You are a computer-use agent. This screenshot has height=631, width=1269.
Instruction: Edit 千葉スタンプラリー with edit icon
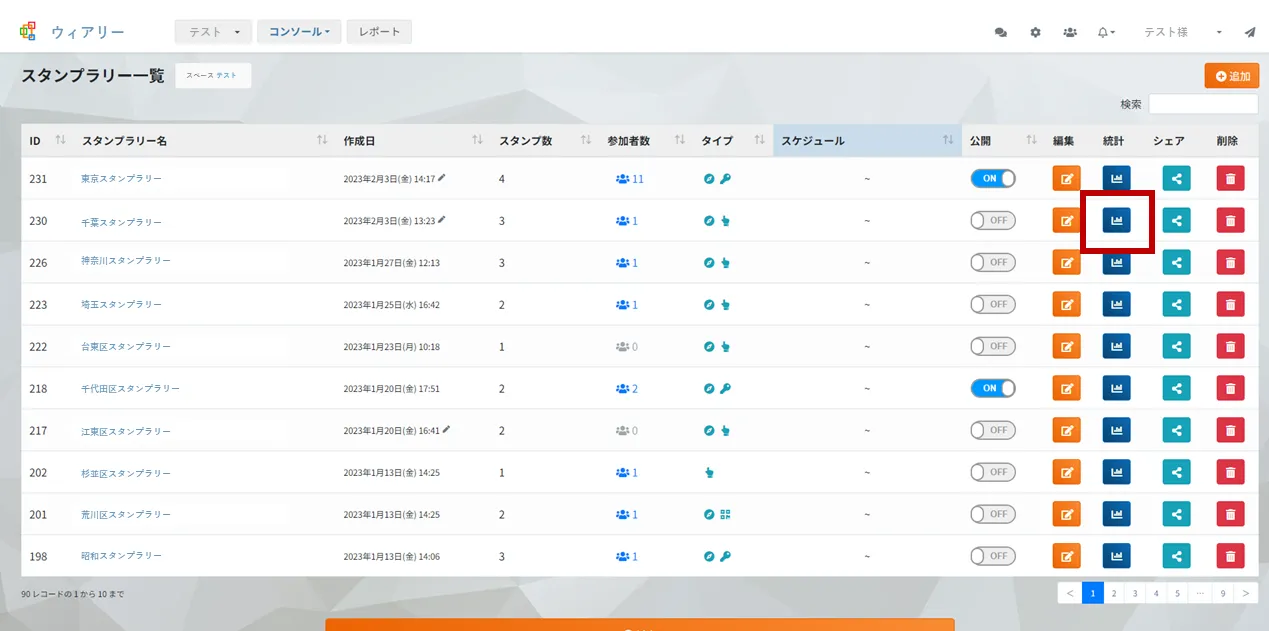[1067, 221]
